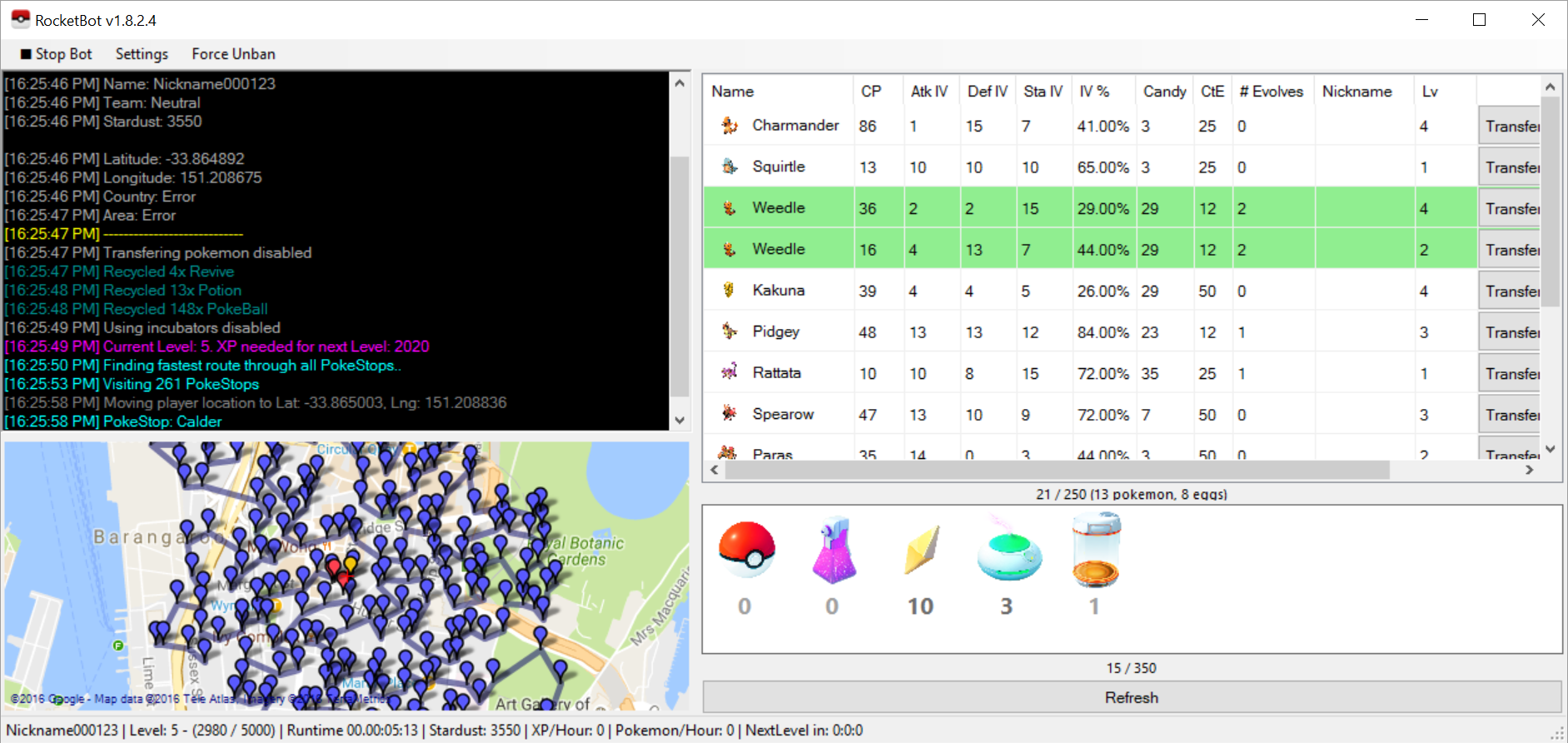Sort table by Def IV column header
Image resolution: width=1568 pixels, height=743 pixels.
coord(988,92)
